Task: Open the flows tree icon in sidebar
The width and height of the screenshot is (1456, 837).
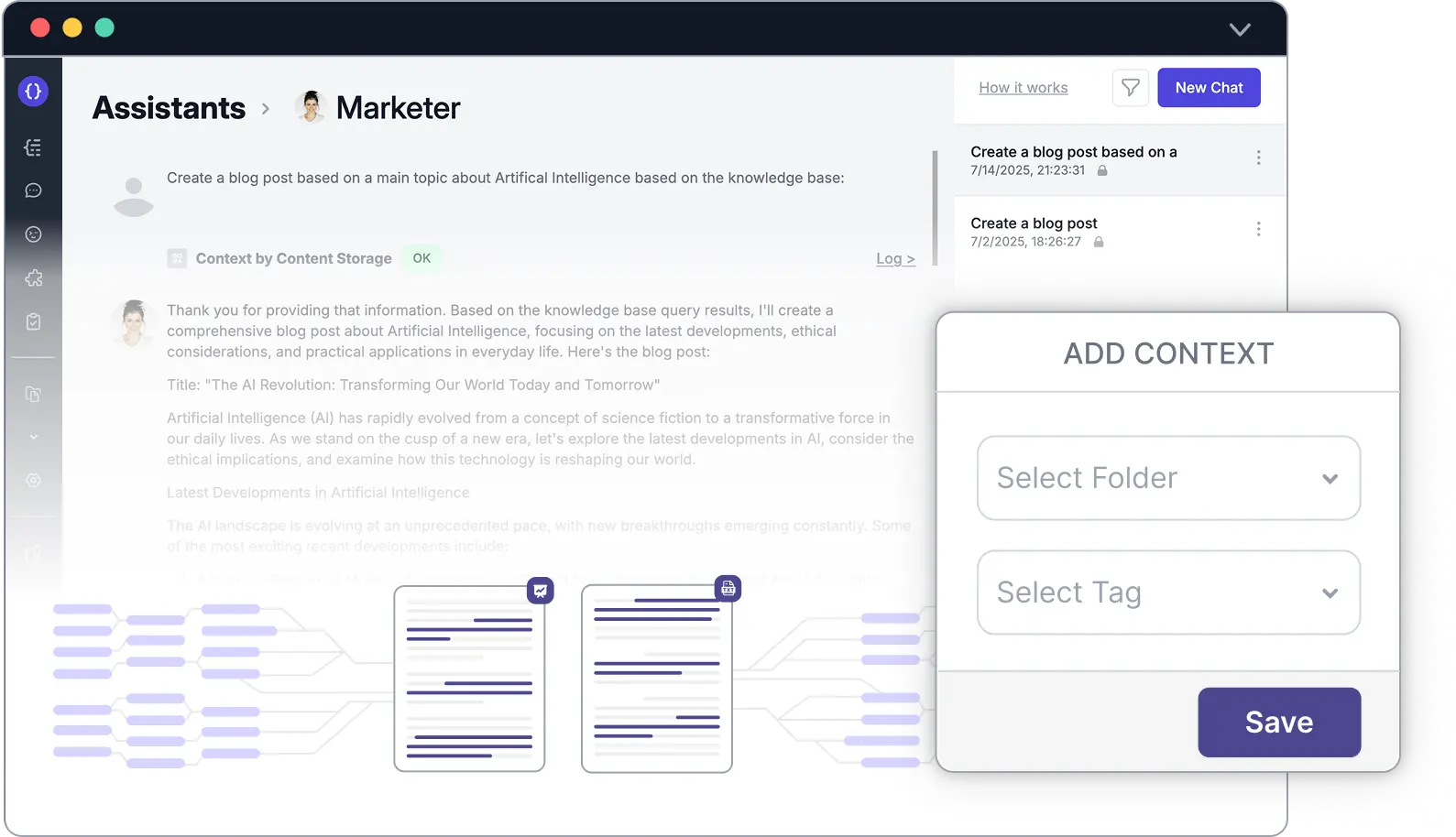Action: coord(34,147)
